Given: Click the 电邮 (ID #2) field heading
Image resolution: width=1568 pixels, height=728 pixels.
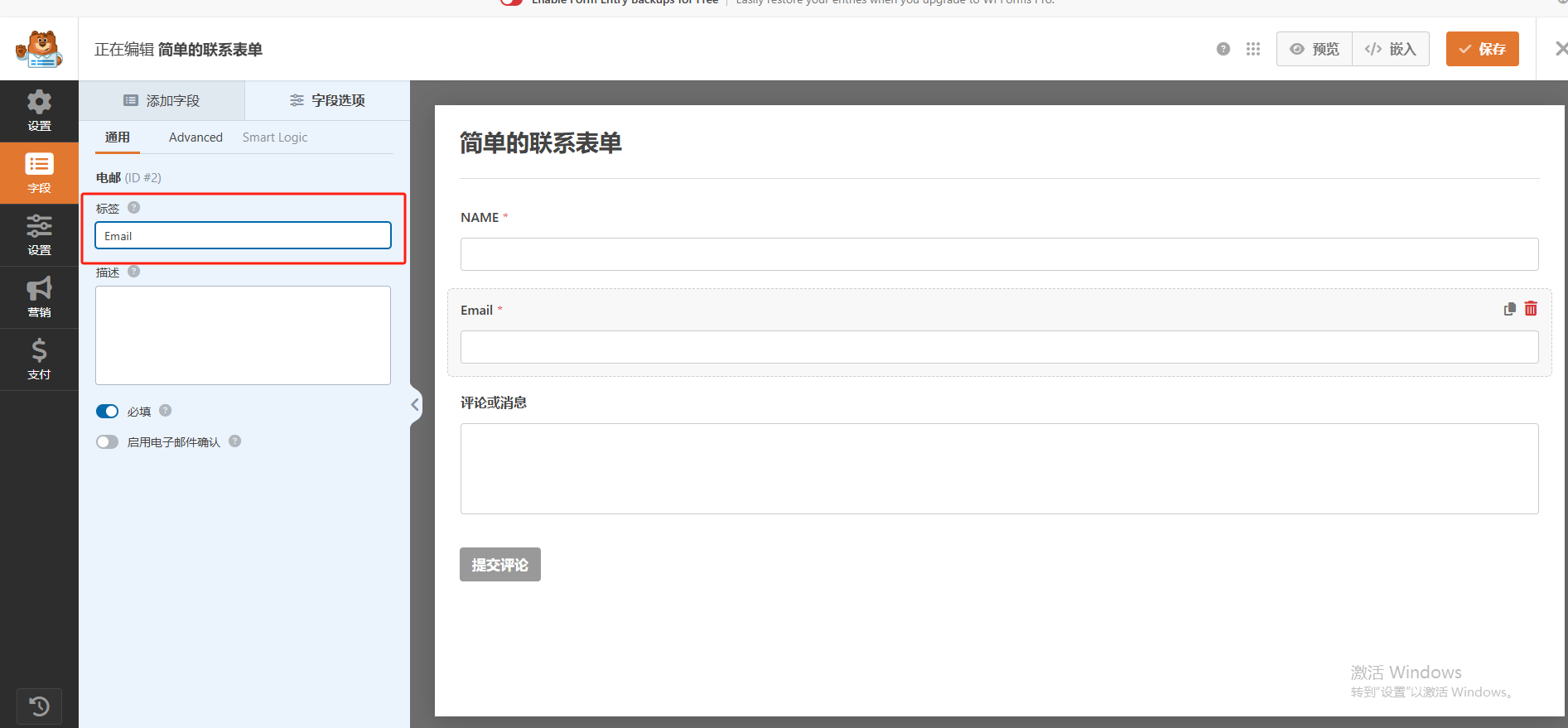Looking at the screenshot, I should click(128, 177).
